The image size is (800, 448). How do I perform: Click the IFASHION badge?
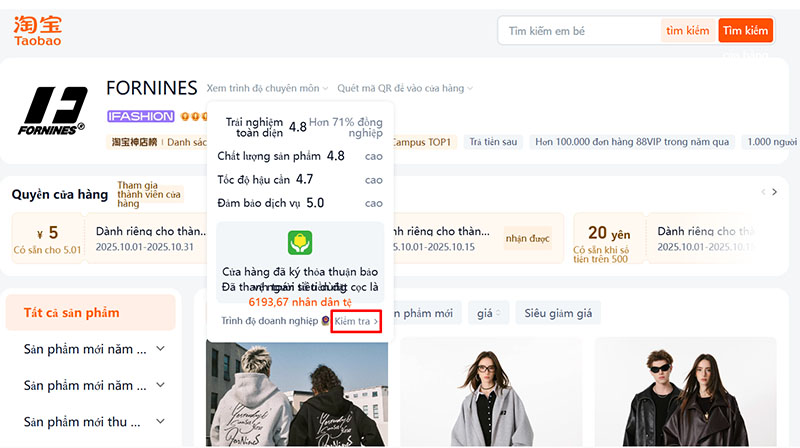(140, 117)
